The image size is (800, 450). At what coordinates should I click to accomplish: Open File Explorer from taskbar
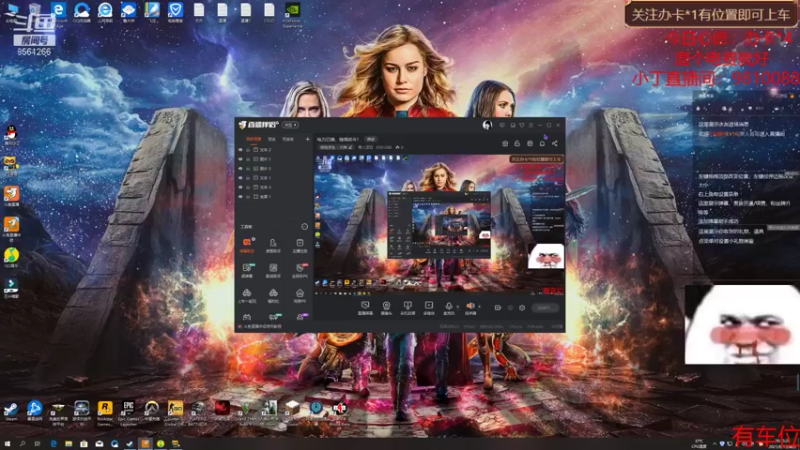[68, 444]
